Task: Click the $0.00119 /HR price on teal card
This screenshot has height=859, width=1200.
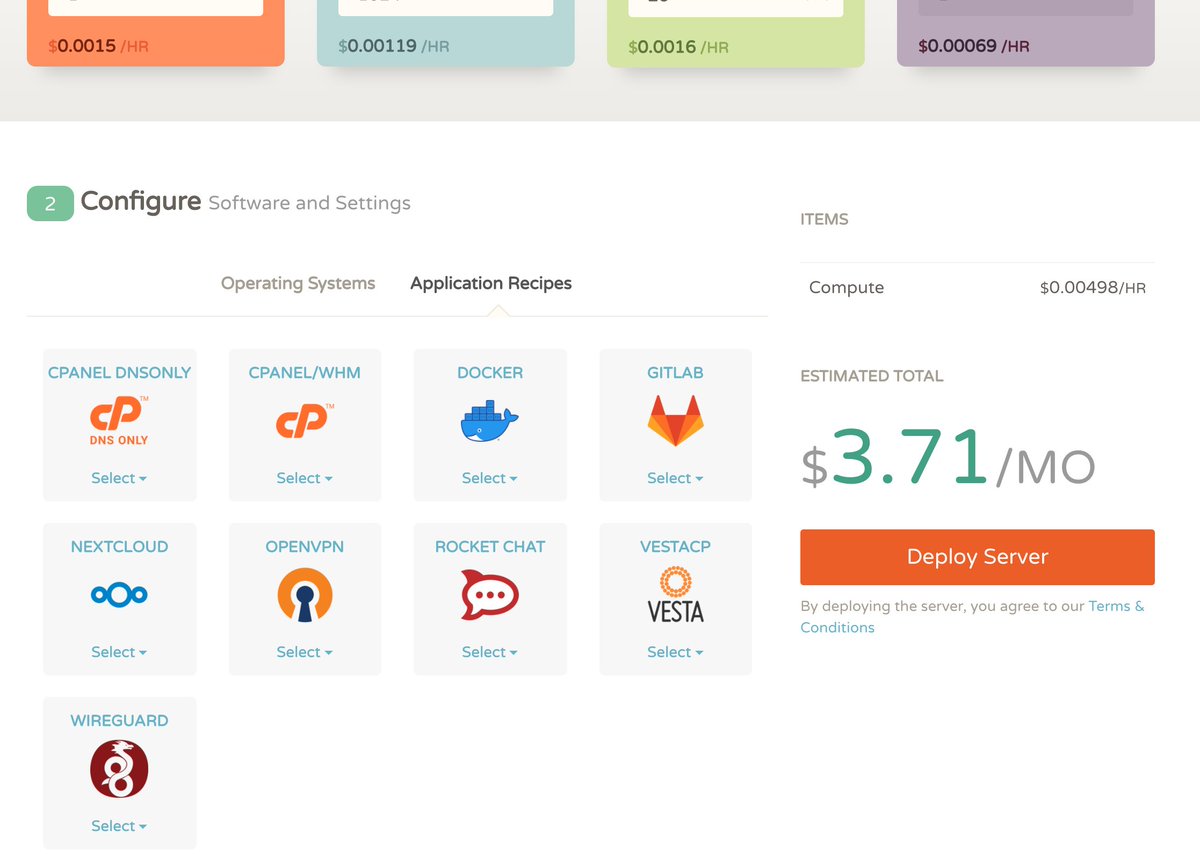Action: tap(394, 46)
